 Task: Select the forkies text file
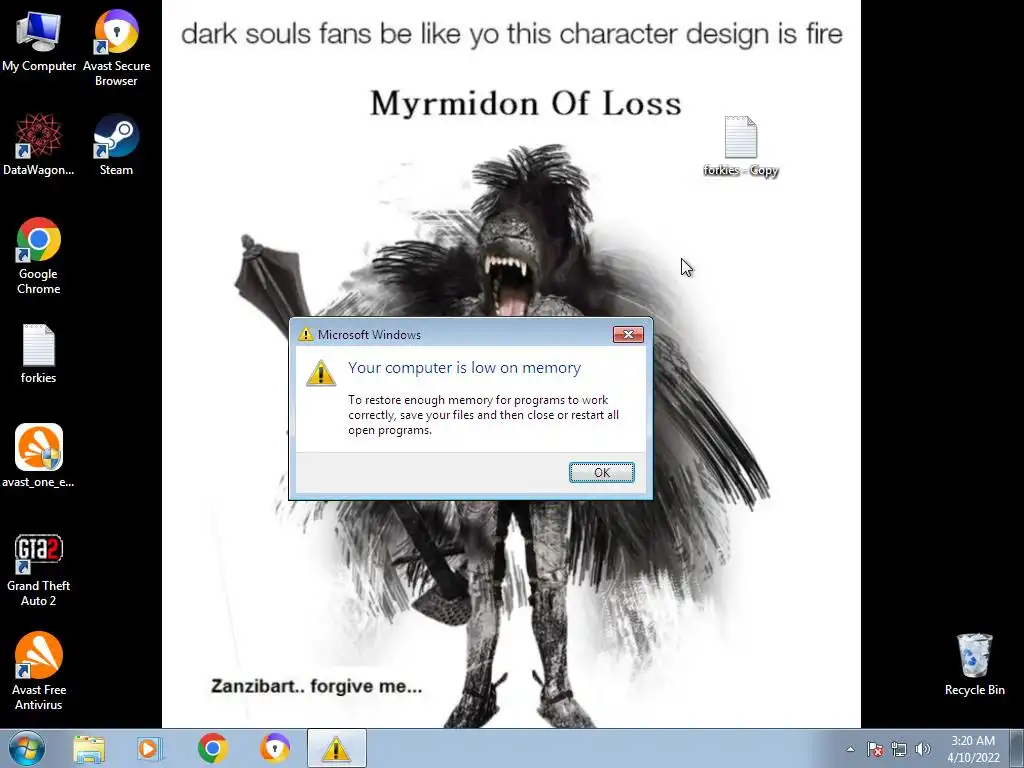[39, 353]
